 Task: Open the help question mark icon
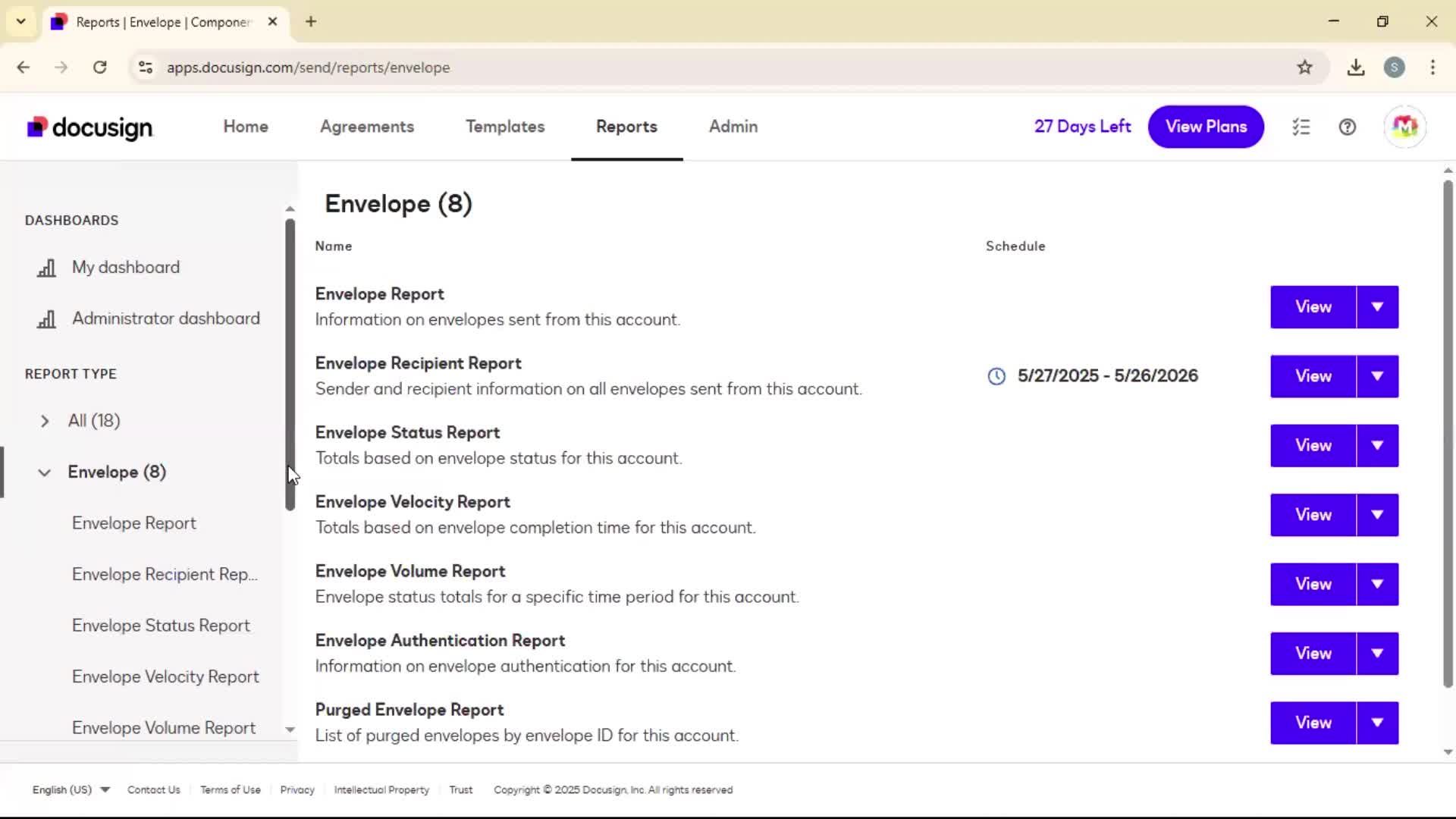coord(1348,127)
